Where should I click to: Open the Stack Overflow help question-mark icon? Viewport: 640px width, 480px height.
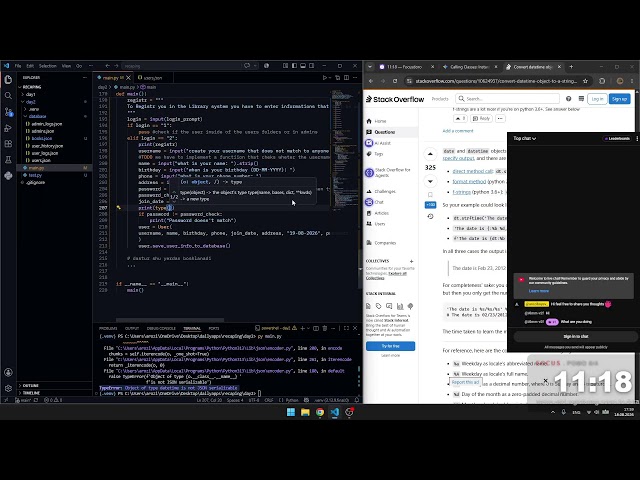tap(569, 99)
